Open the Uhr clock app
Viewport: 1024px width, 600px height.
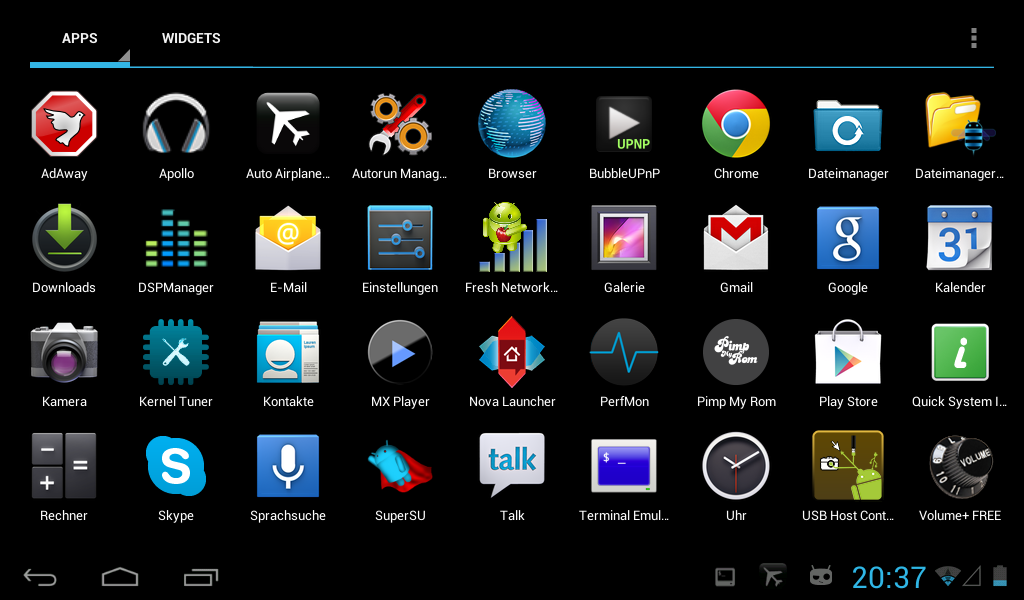coord(736,466)
